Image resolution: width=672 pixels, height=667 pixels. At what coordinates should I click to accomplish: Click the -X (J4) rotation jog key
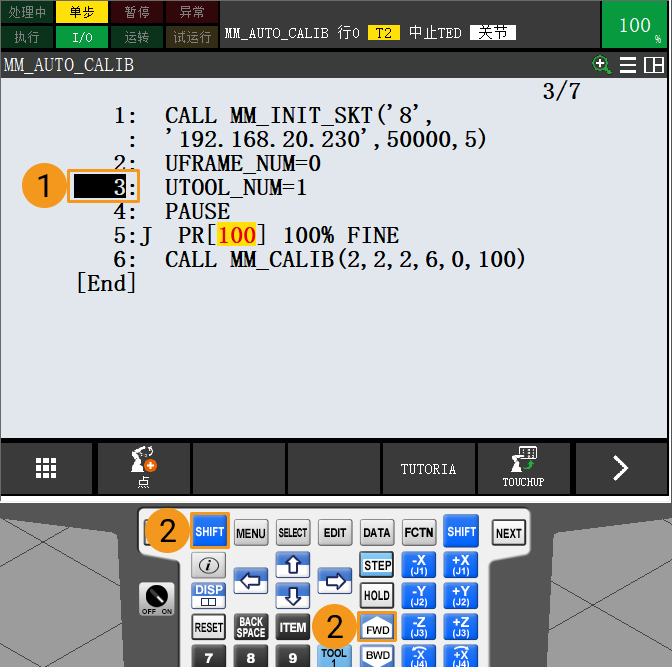tap(419, 656)
